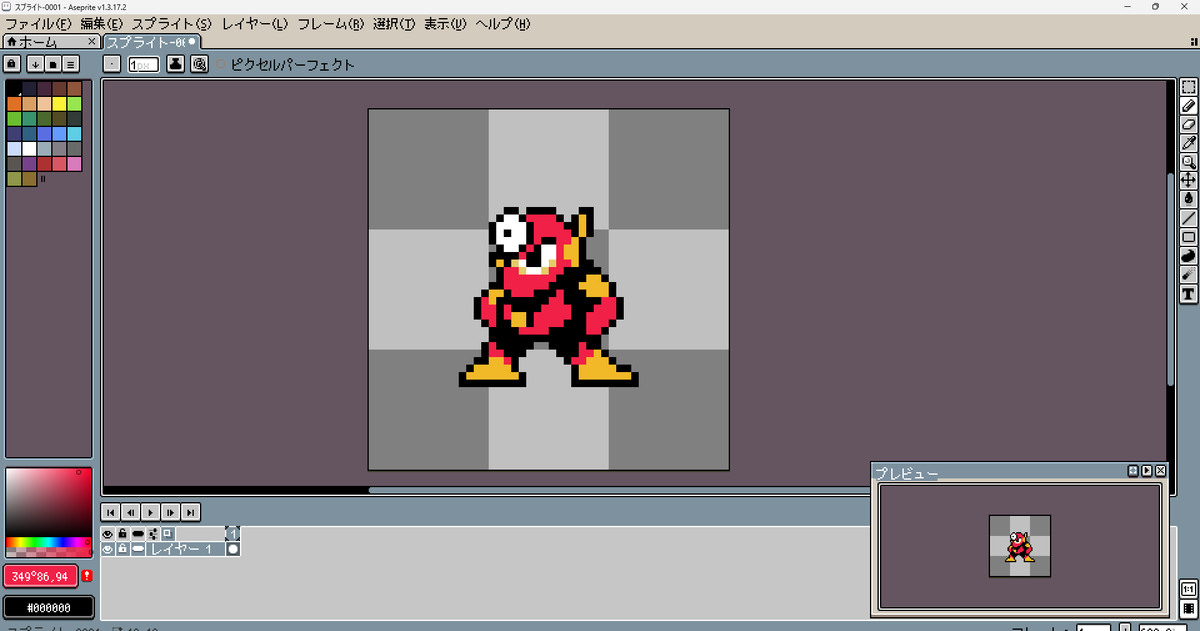Viewport: 1200px width, 631px height.
Task: Select frame 1 header in timeline
Action: [233, 534]
